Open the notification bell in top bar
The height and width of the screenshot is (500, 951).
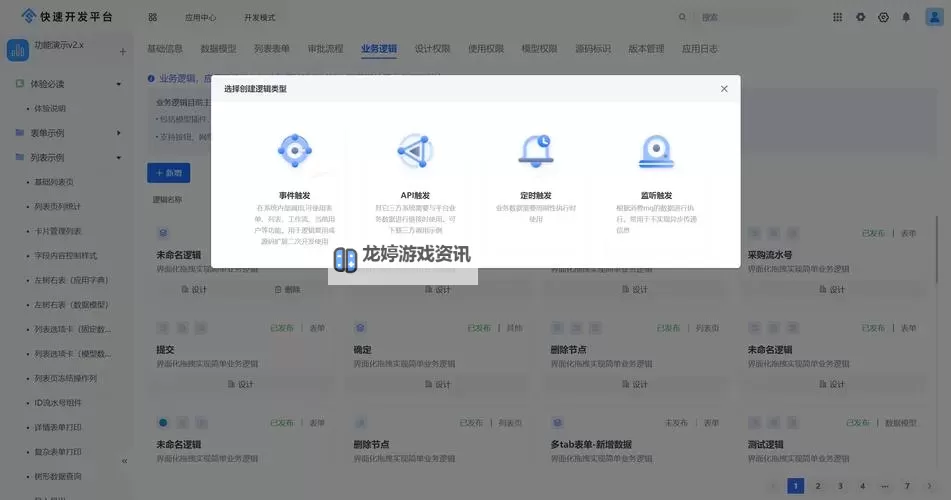[906, 17]
